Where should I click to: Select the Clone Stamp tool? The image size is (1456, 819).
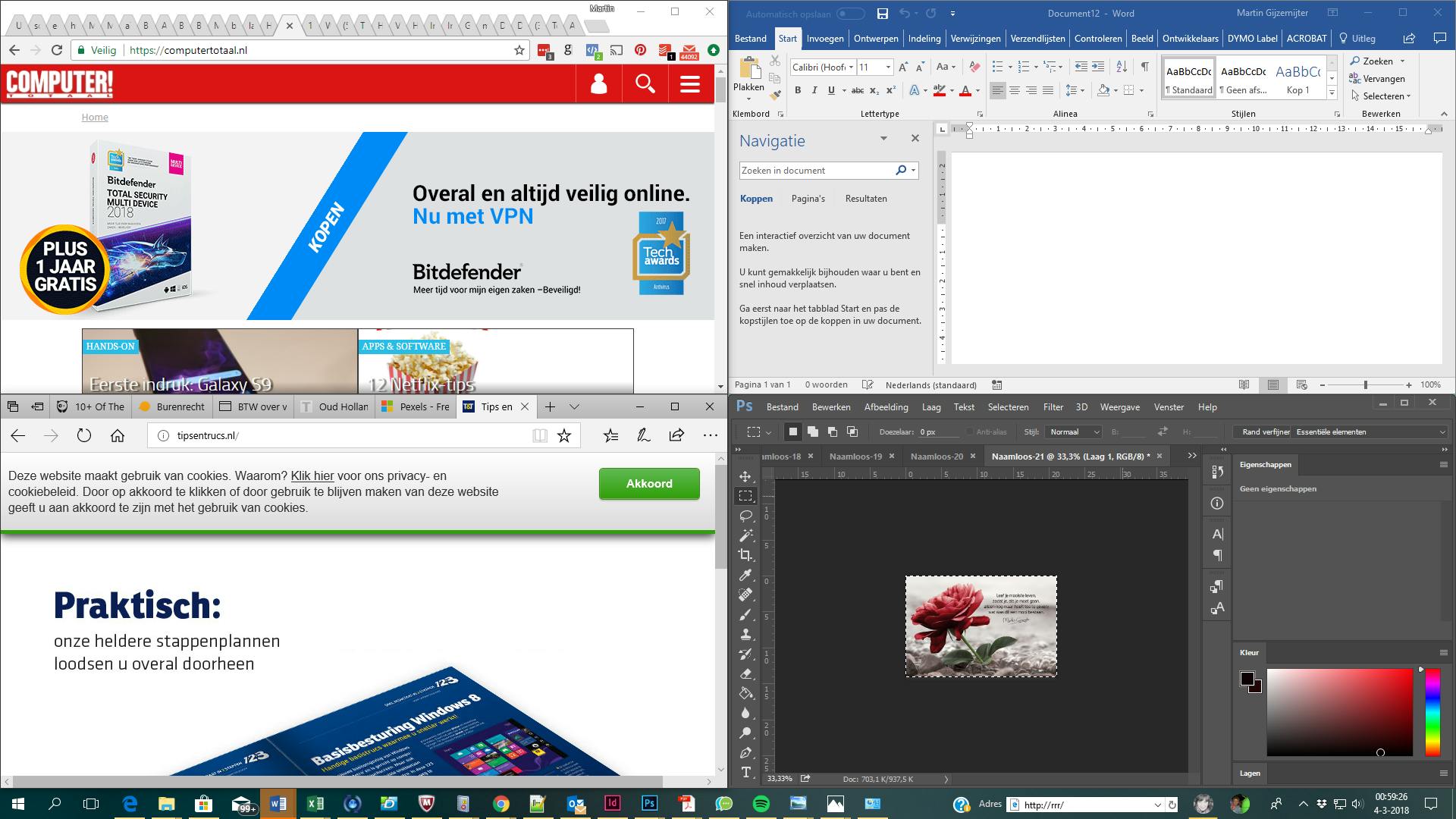pos(745,634)
